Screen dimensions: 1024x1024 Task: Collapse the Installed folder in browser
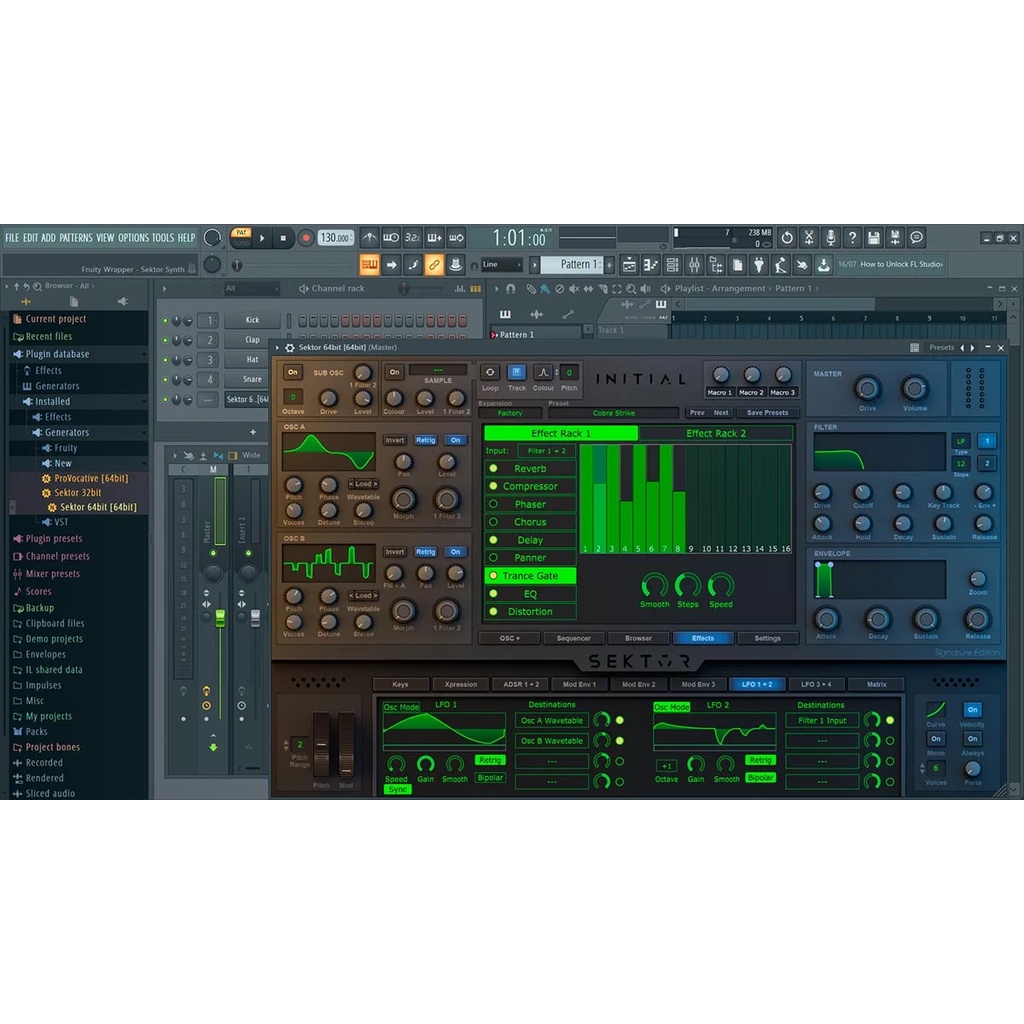[52, 402]
